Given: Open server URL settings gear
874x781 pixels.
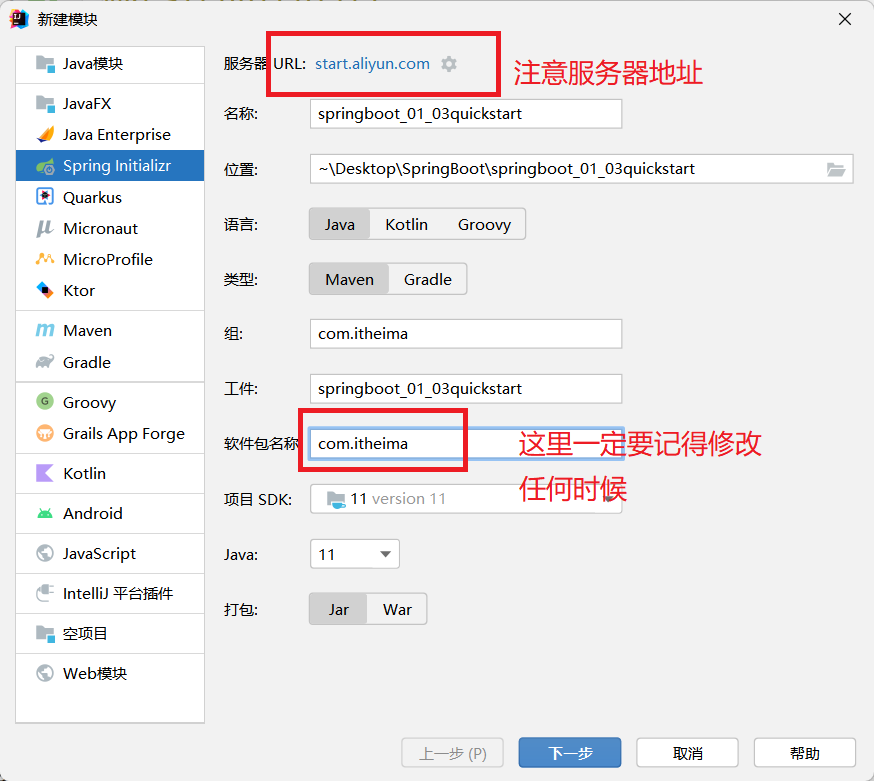Looking at the screenshot, I should click(x=449, y=64).
